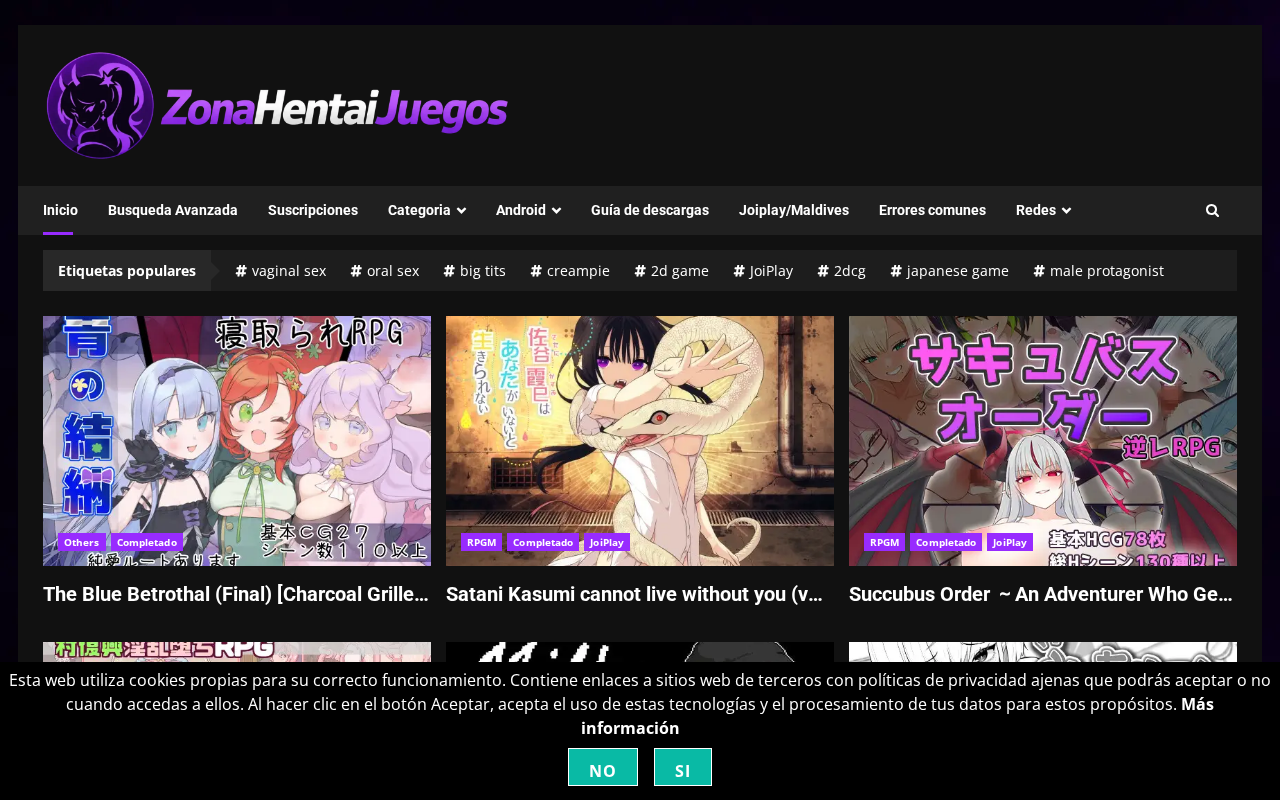
Task: Go to the Inicio menu item
Action: (x=60, y=210)
